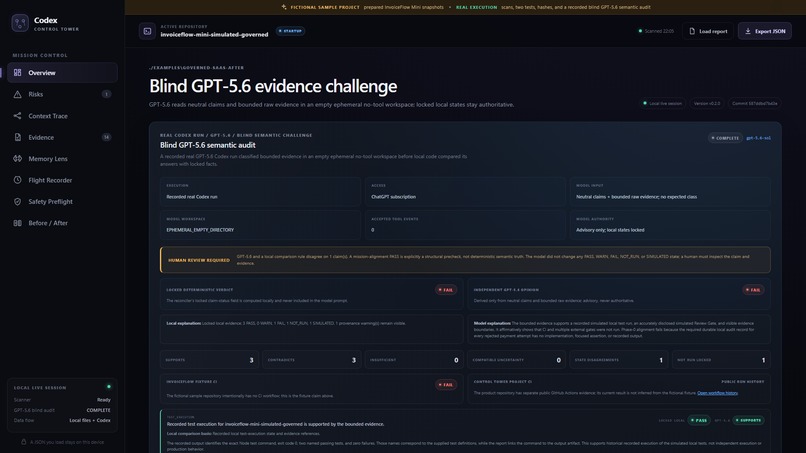Click the STARTUP badge by the repository name
Image resolution: width=806 pixels, height=453 pixels.
point(290,31)
